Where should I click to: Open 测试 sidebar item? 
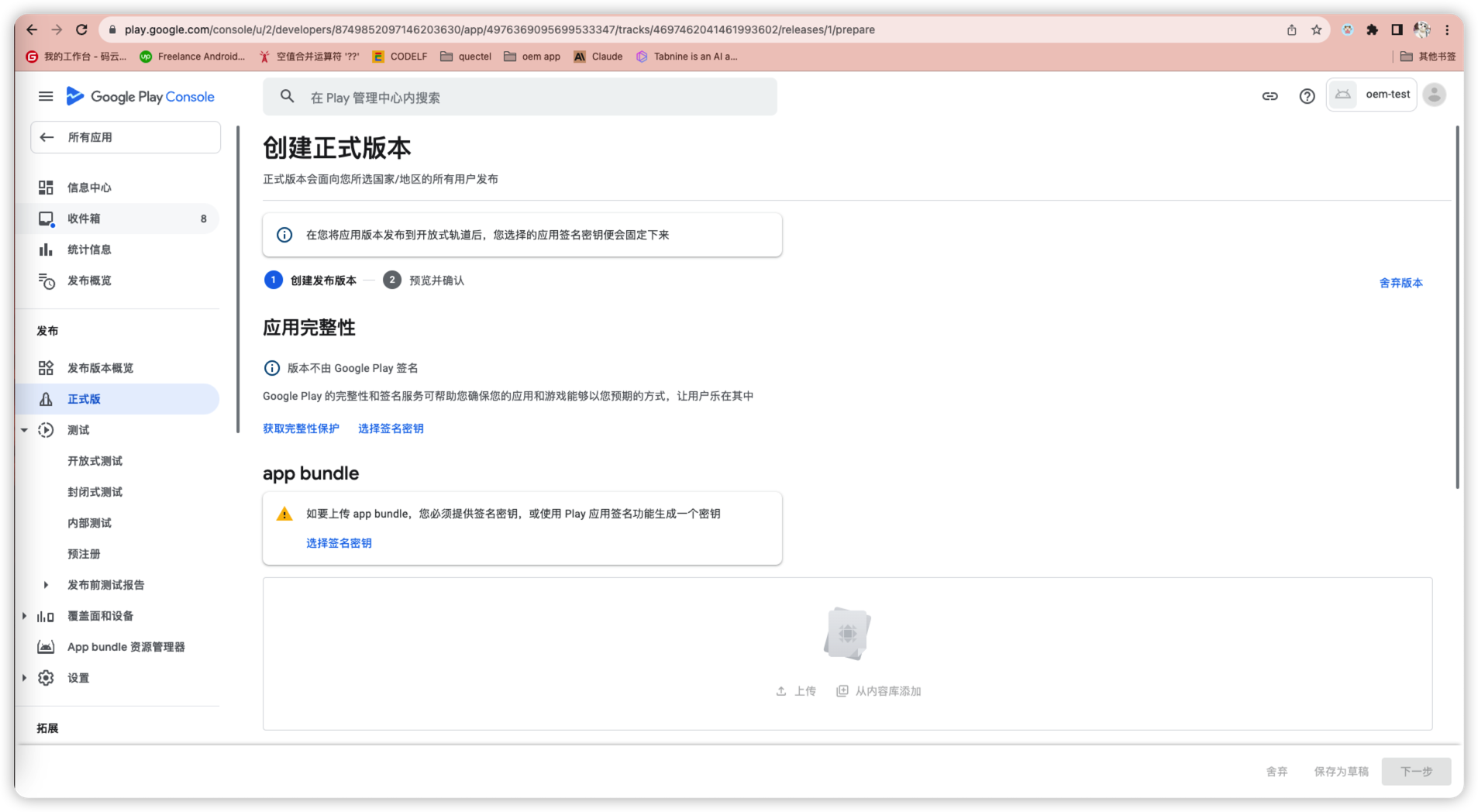[x=78, y=430]
